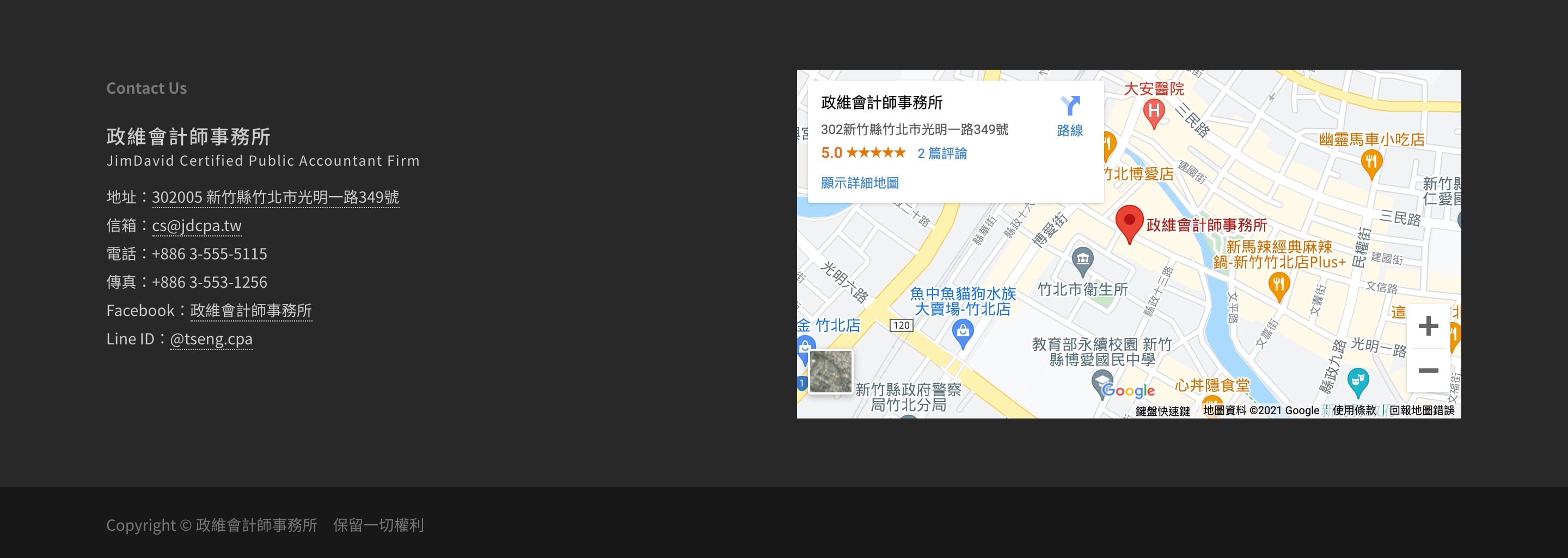This screenshot has width=1568, height=558.
Task: Click the 博愛國民中學 school marker
Action: pyautogui.click(x=1102, y=385)
